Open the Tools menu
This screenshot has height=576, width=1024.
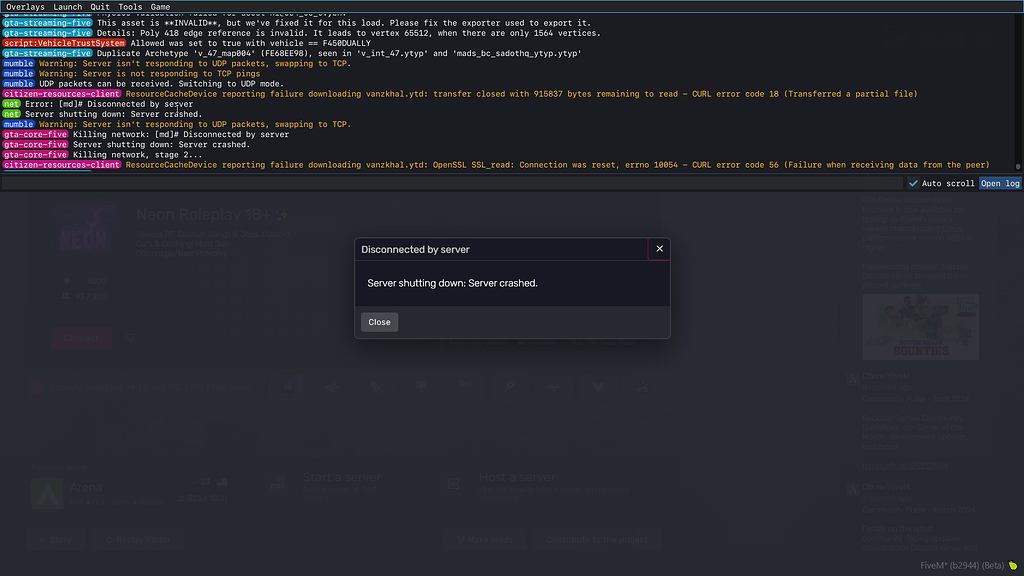click(x=131, y=6)
